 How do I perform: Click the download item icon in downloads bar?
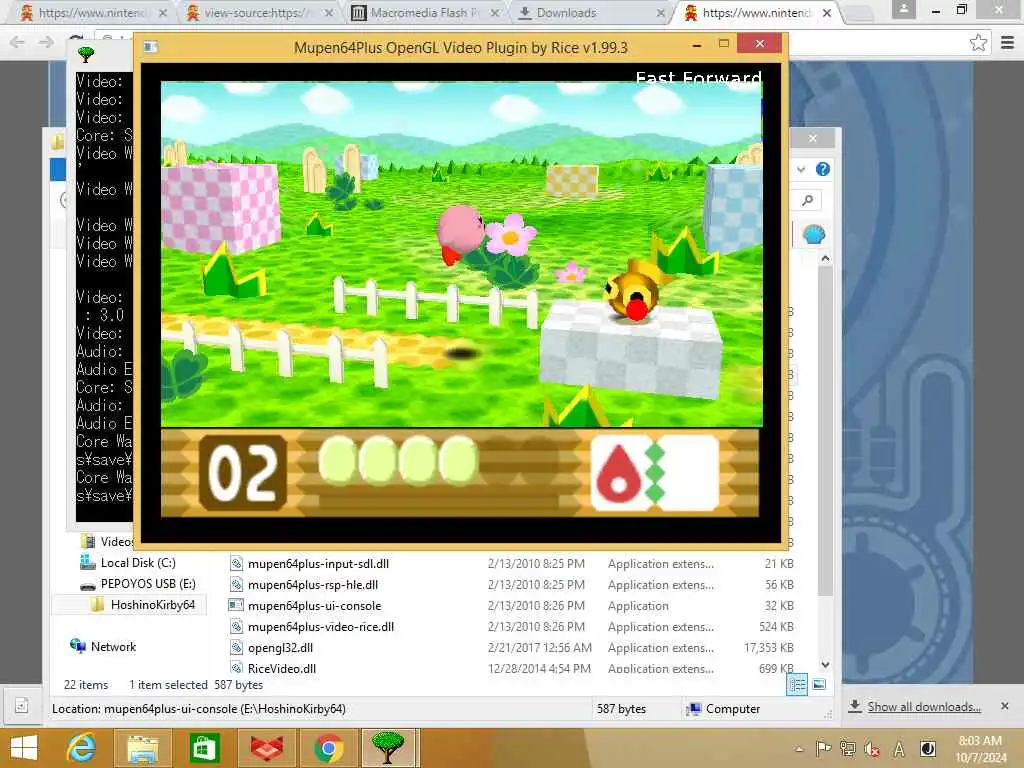pyautogui.click(x=21, y=705)
